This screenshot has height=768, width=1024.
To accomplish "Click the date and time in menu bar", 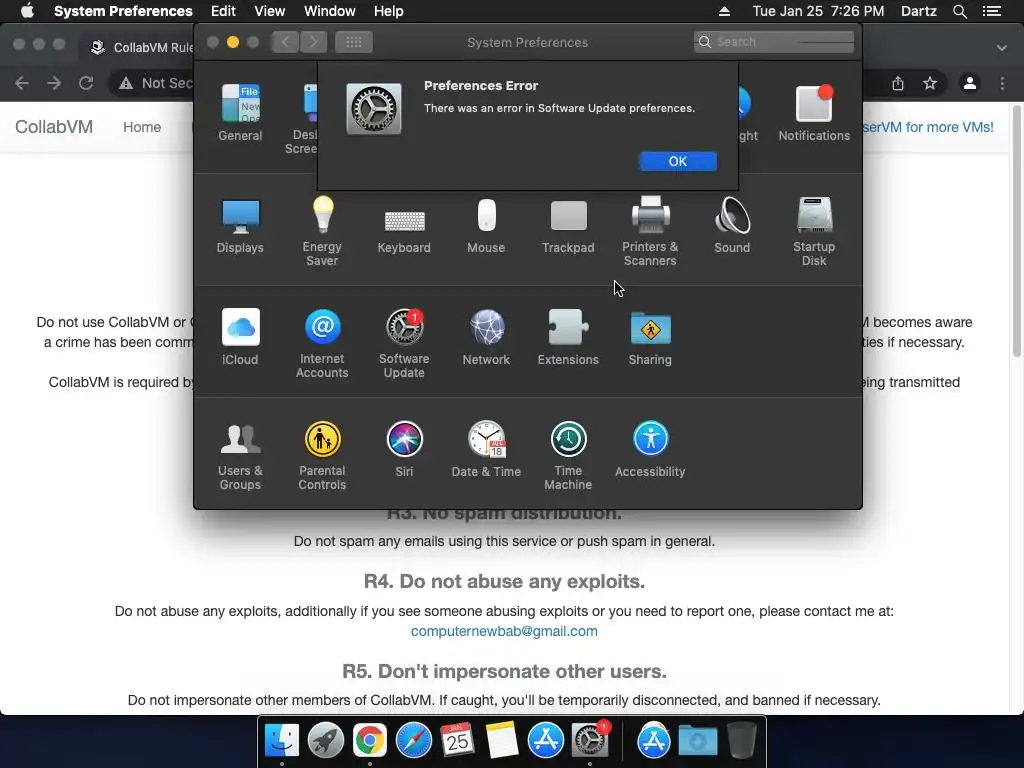I will pyautogui.click(x=818, y=11).
